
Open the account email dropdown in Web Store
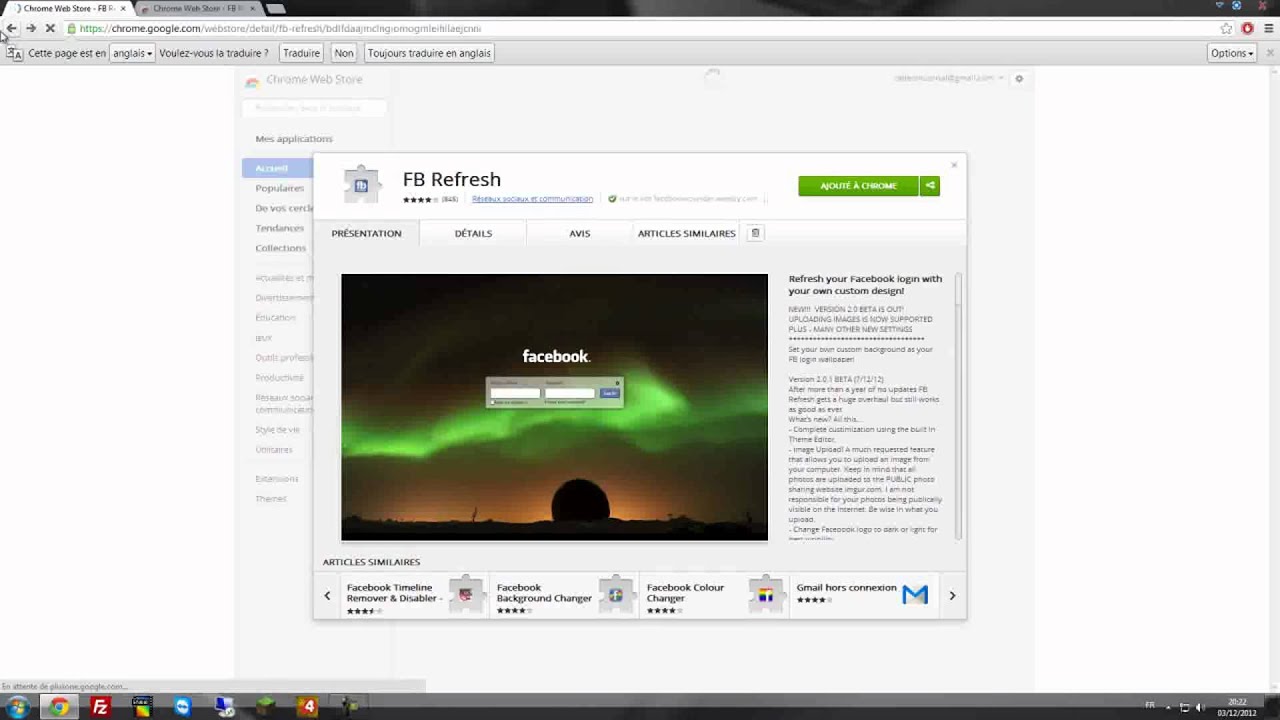pyautogui.click(x=949, y=78)
